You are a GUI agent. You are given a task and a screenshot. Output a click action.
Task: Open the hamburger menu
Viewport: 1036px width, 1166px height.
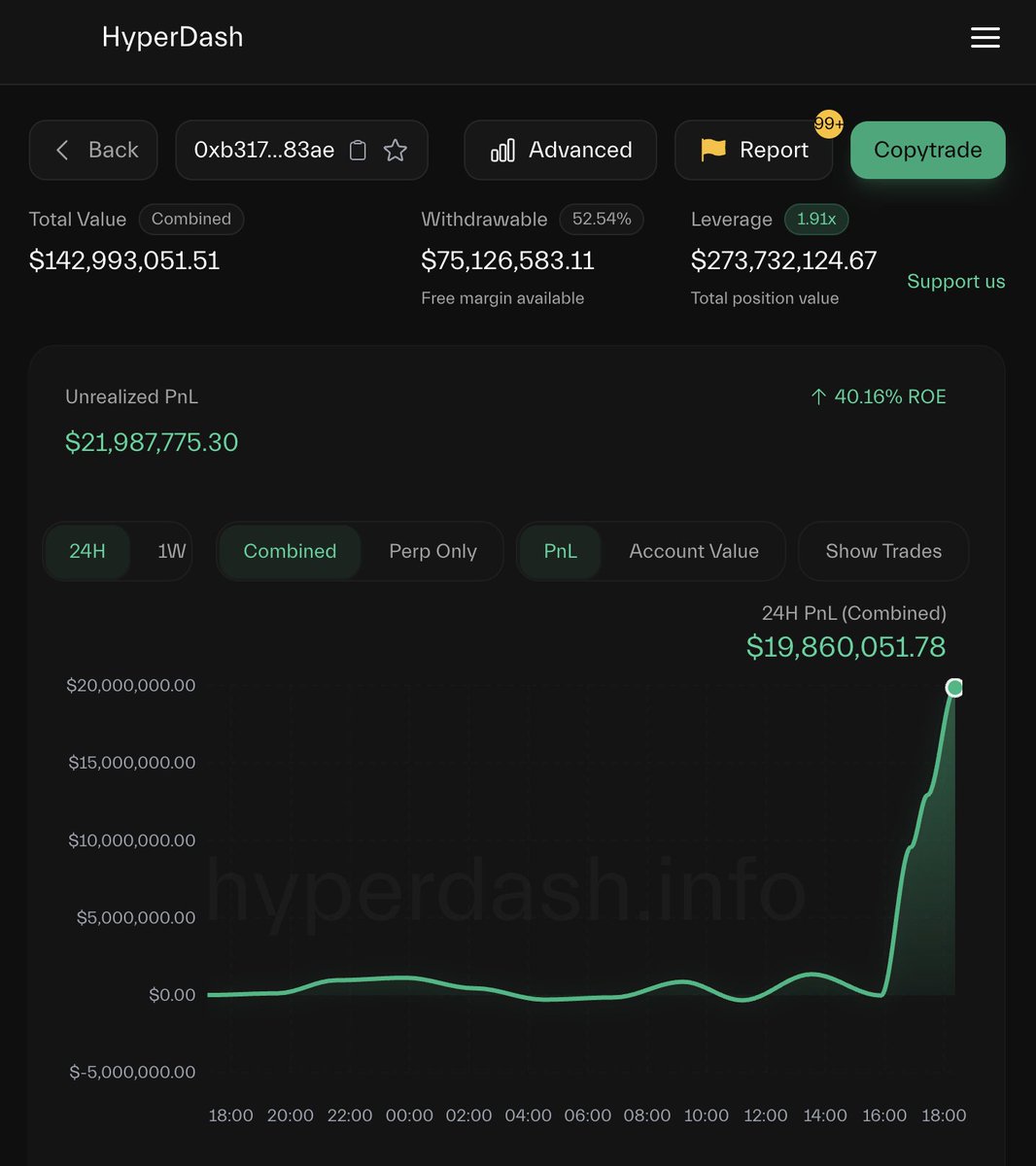coord(984,38)
